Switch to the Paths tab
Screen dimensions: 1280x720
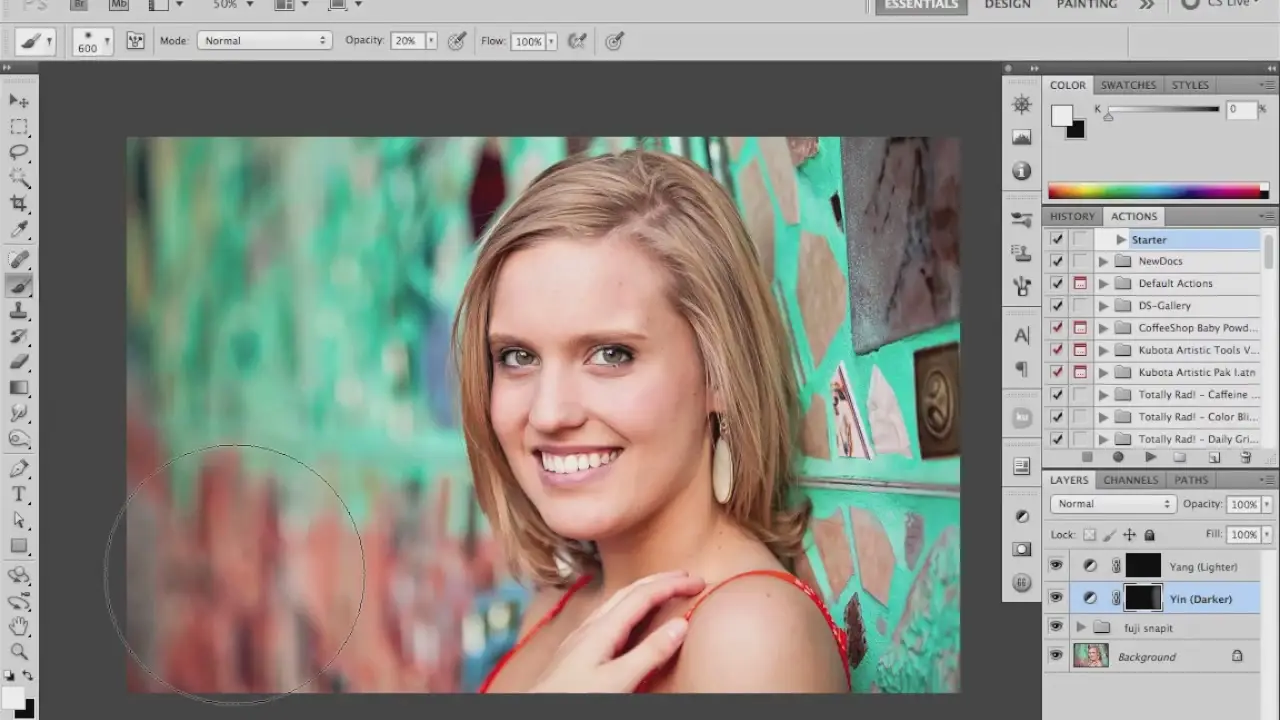pos(1191,480)
